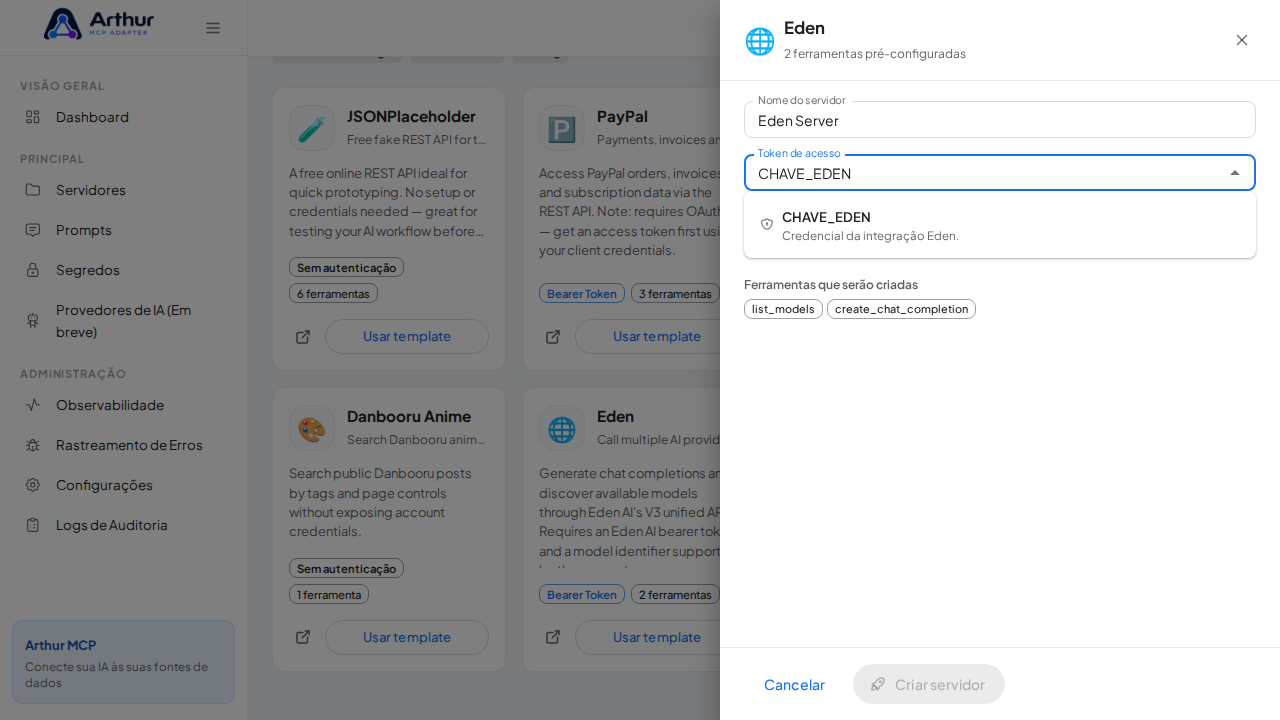This screenshot has height=720, width=1280.
Task: Click the Configurações gear icon
Action: tap(33, 485)
